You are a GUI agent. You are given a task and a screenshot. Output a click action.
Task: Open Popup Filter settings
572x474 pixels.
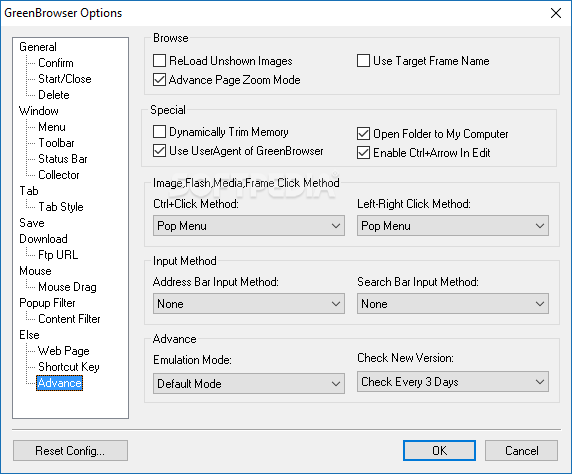pyautogui.click(x=47, y=303)
